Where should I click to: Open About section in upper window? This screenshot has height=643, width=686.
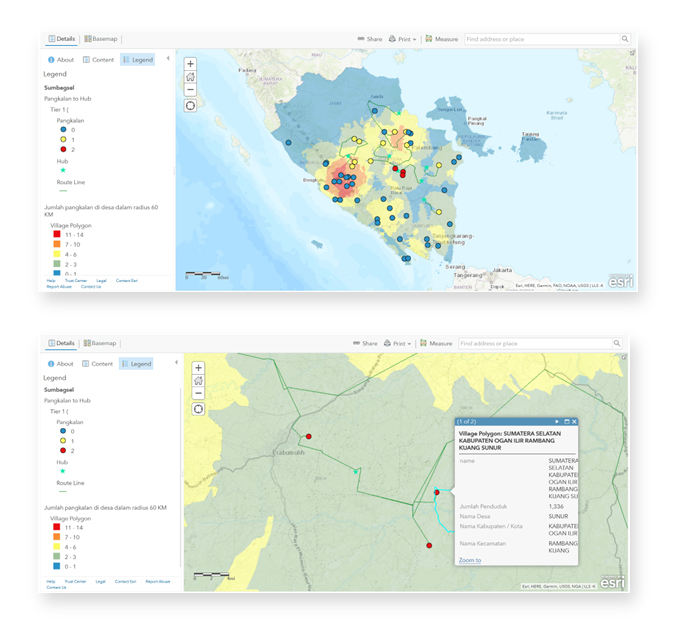coord(61,59)
